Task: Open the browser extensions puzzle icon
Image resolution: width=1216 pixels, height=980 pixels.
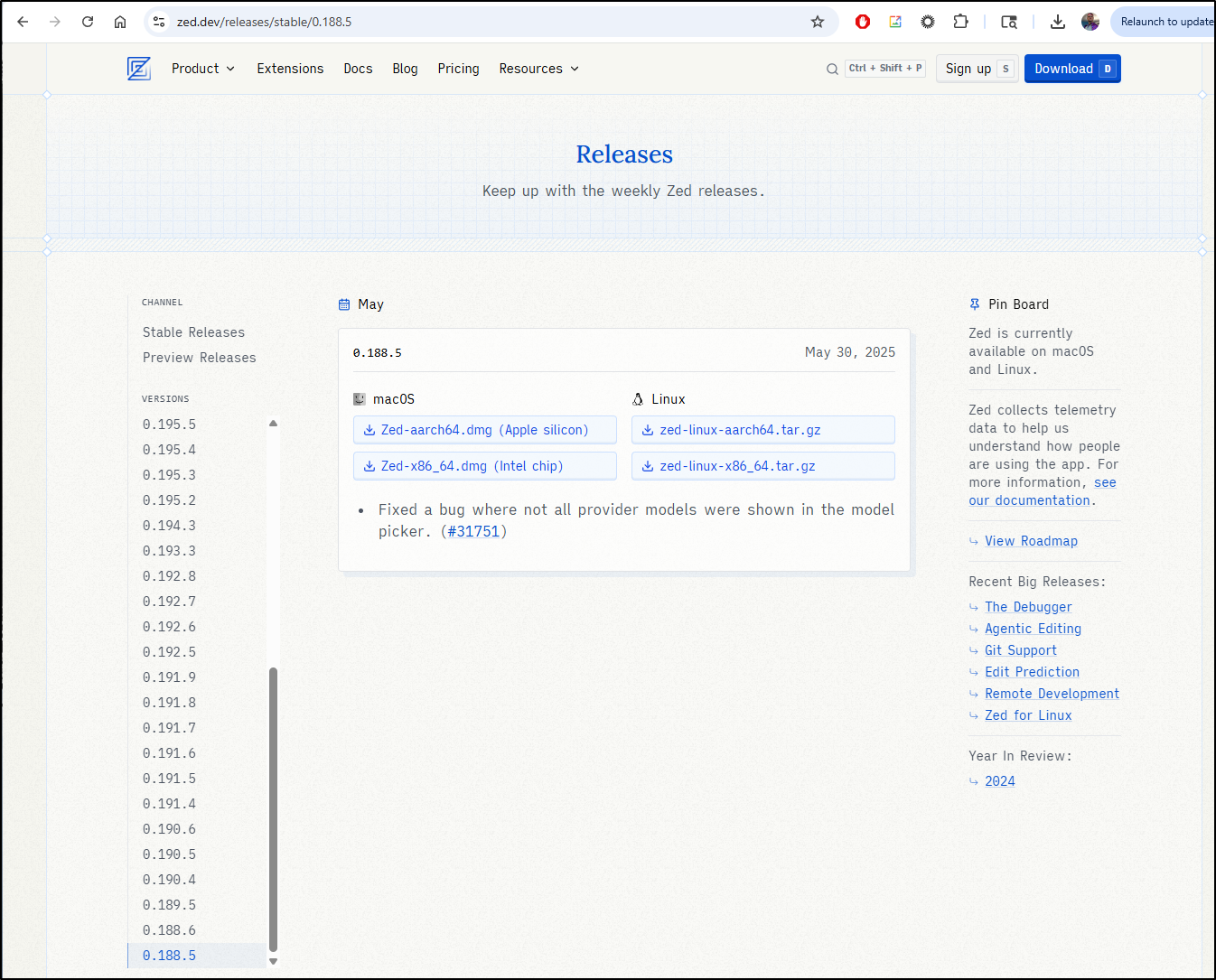Action: pyautogui.click(x=961, y=22)
